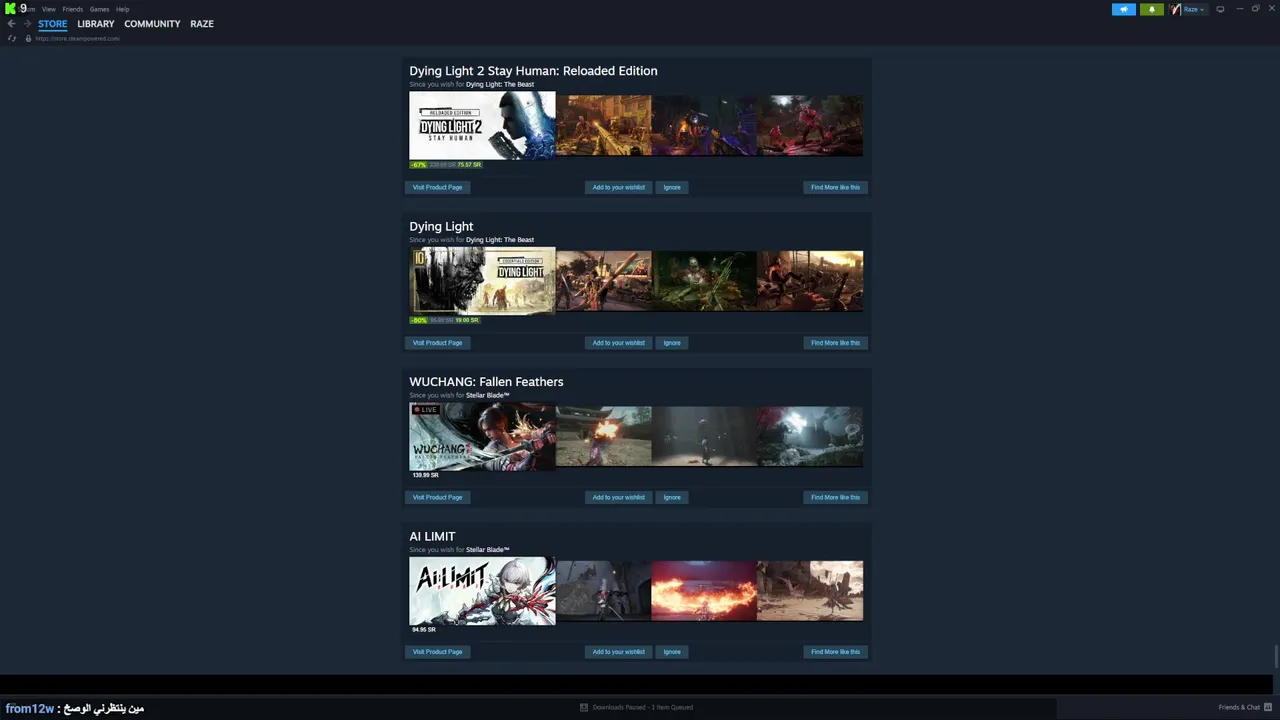Expand the Raze account dropdown

[x=1194, y=9]
